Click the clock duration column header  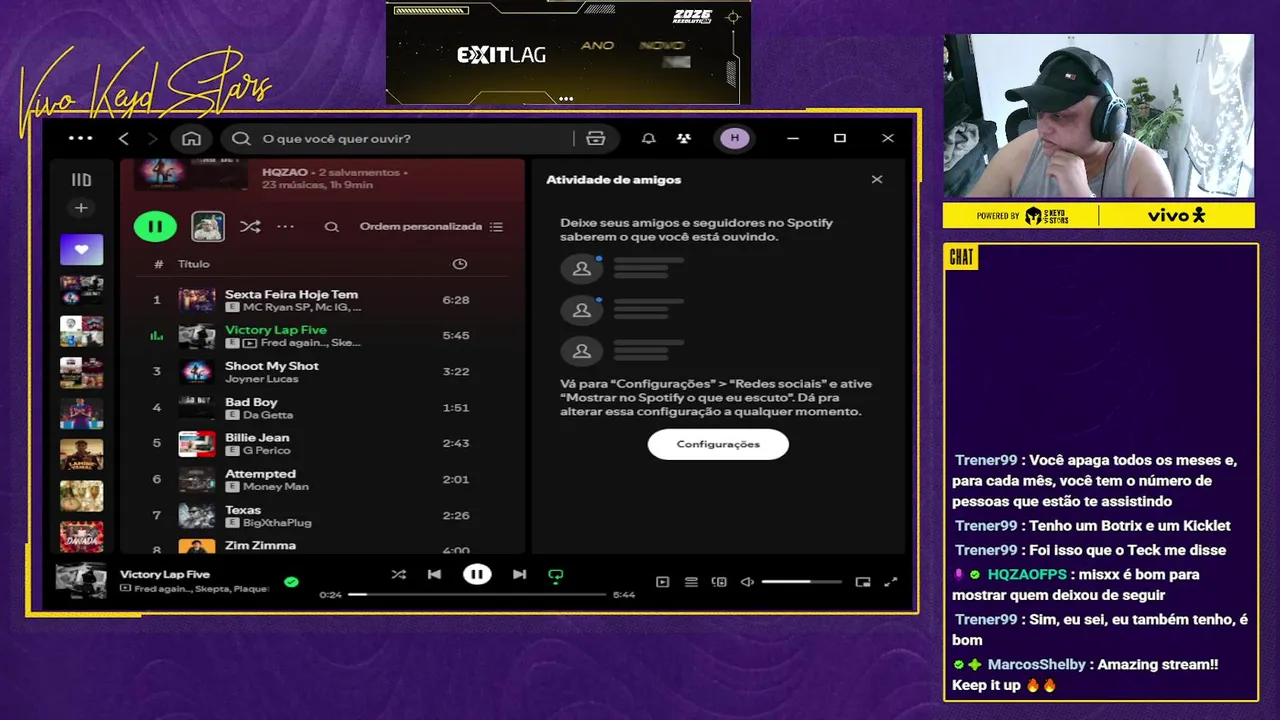click(x=459, y=264)
